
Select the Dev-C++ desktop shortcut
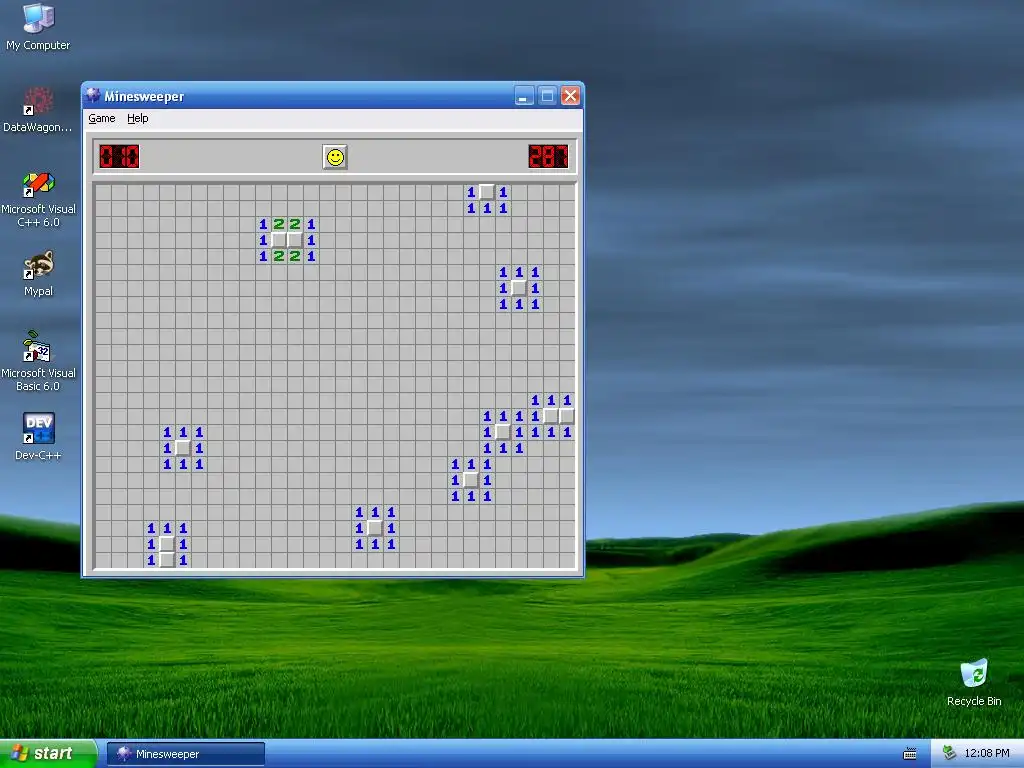coord(38,436)
